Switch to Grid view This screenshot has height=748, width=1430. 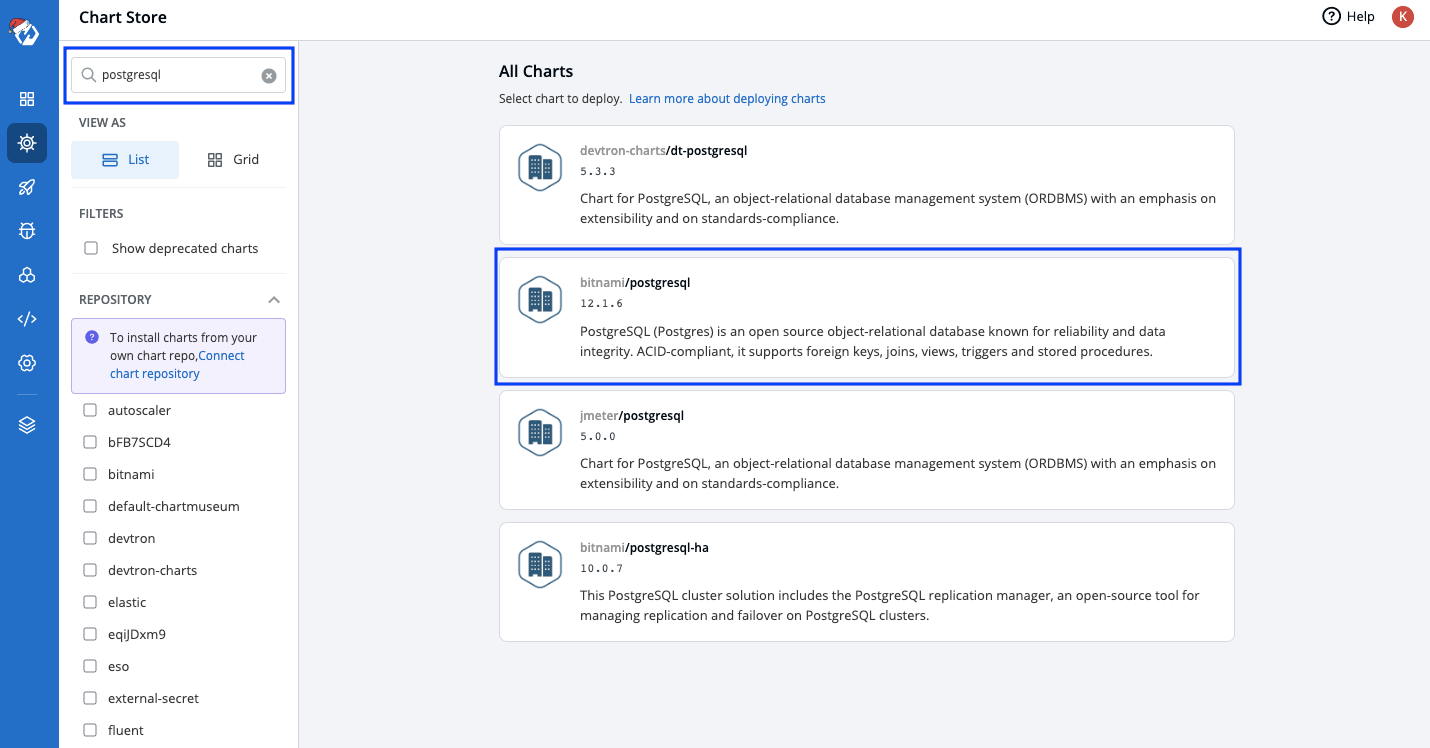233,160
